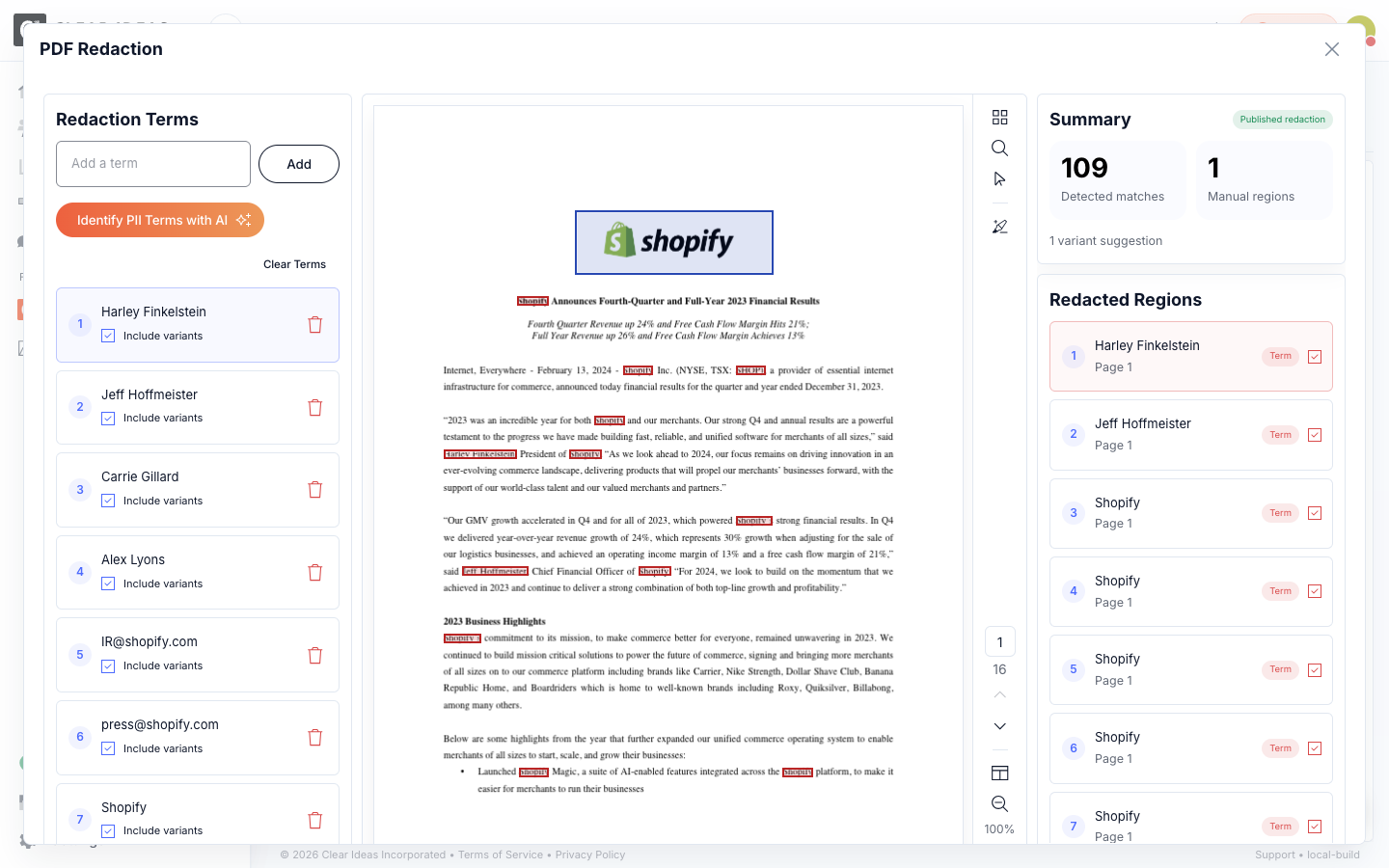Image resolution: width=1389 pixels, height=868 pixels.
Task: Click the 109 Detected matches card
Action: [x=1117, y=180]
